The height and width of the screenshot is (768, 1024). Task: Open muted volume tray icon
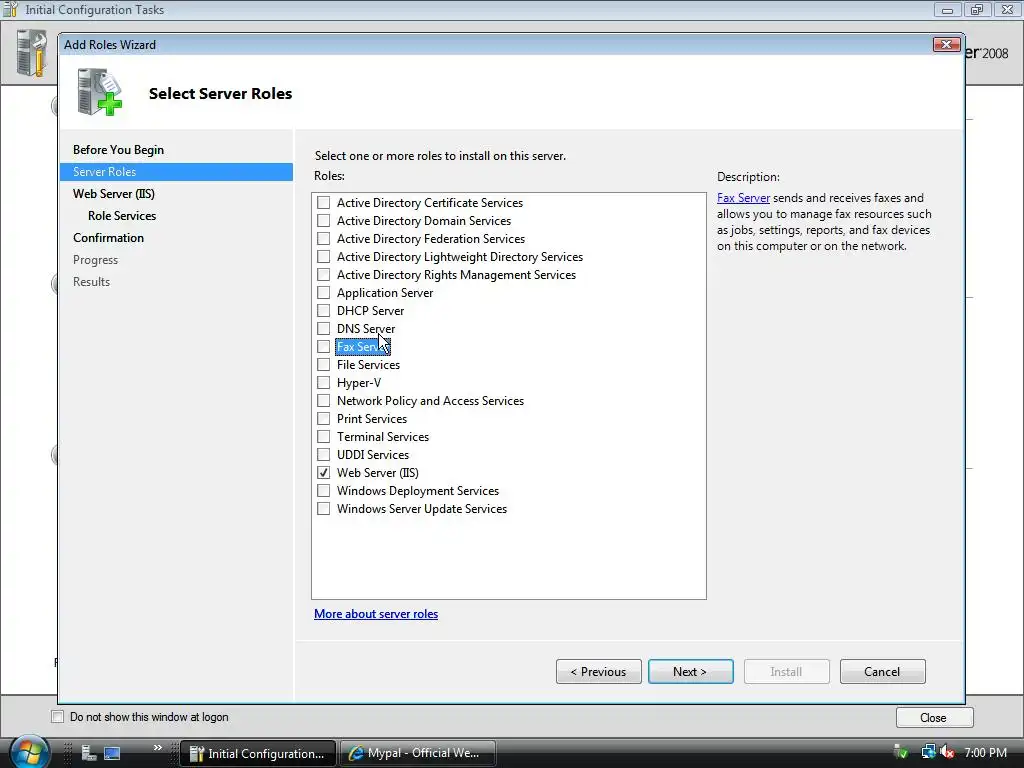[947, 752]
